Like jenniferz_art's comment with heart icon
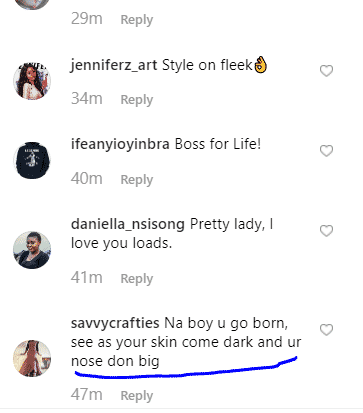 point(326,71)
